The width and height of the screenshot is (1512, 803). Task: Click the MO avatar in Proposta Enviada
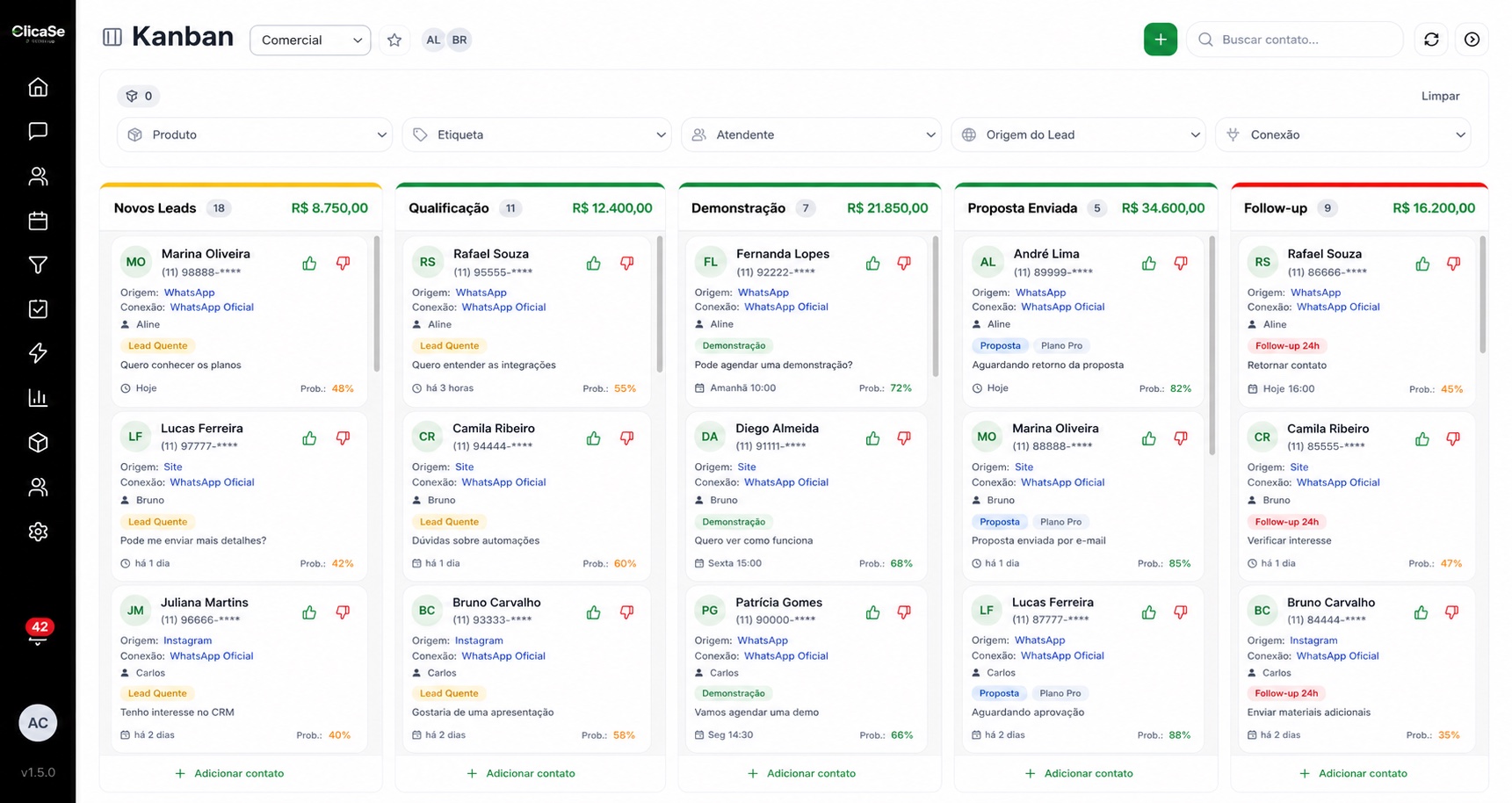[987, 437]
